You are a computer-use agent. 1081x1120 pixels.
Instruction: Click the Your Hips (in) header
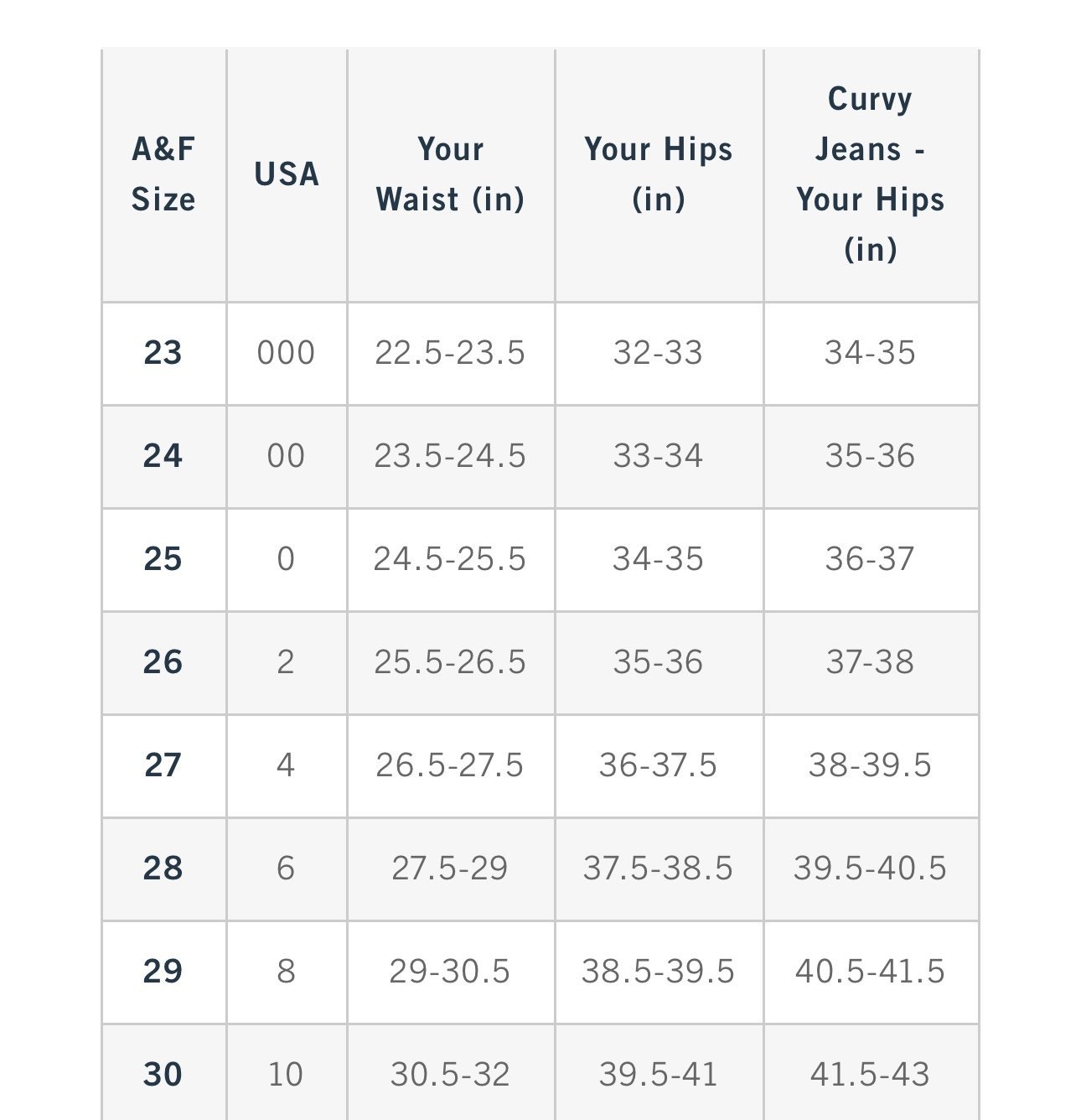click(x=659, y=174)
